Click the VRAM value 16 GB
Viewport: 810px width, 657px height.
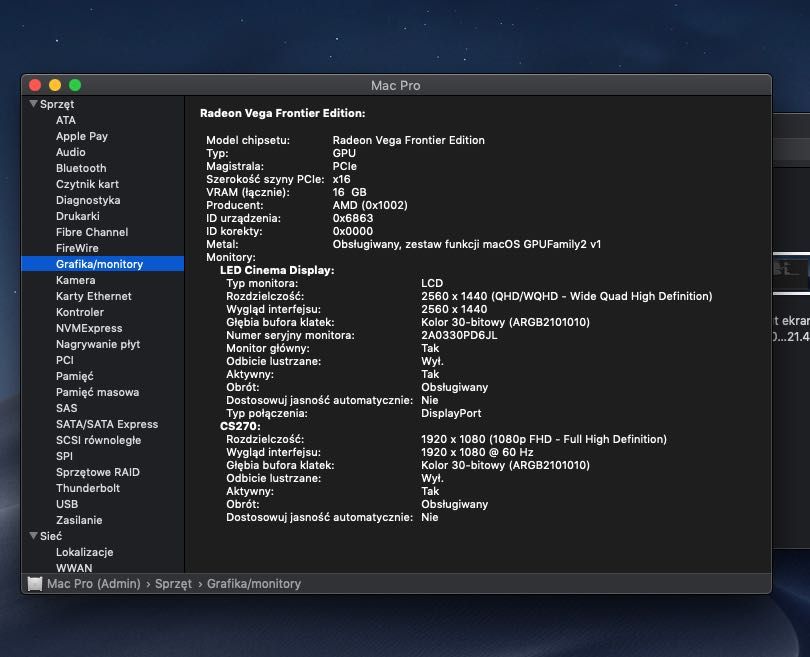click(349, 192)
